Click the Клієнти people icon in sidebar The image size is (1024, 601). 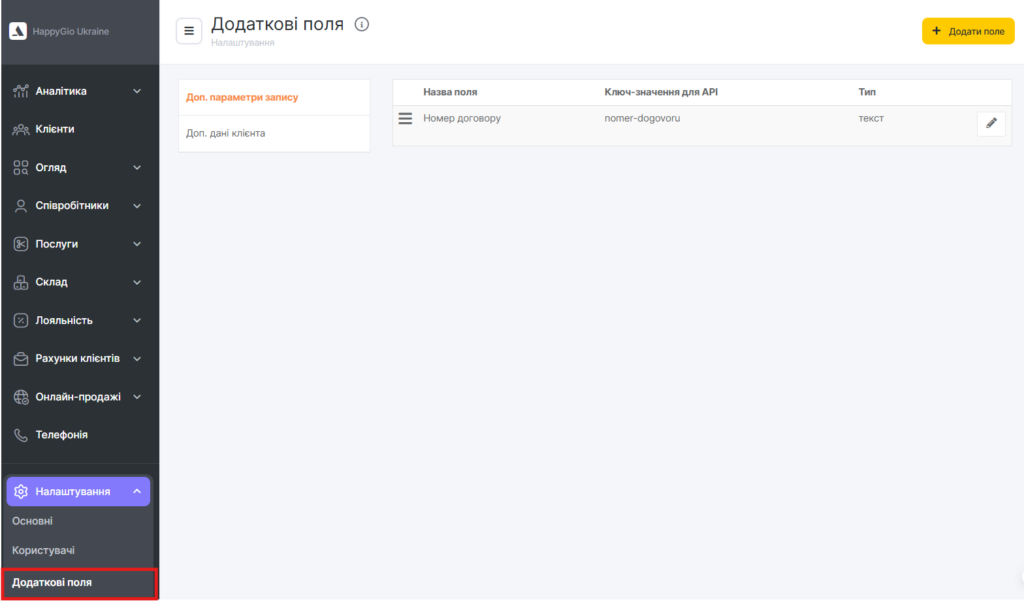(x=20, y=129)
